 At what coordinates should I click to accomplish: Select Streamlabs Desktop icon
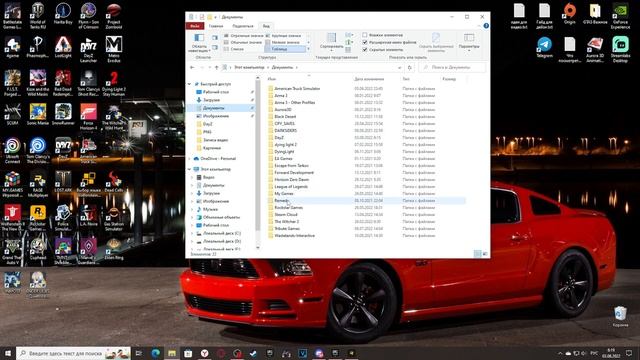click(x=620, y=49)
